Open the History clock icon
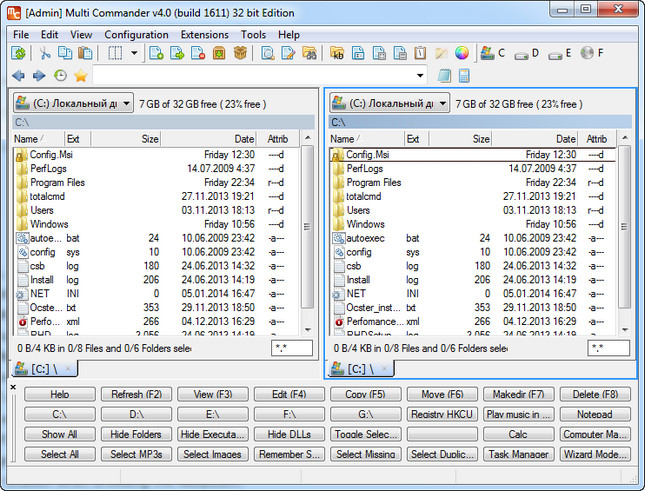 pos(60,76)
